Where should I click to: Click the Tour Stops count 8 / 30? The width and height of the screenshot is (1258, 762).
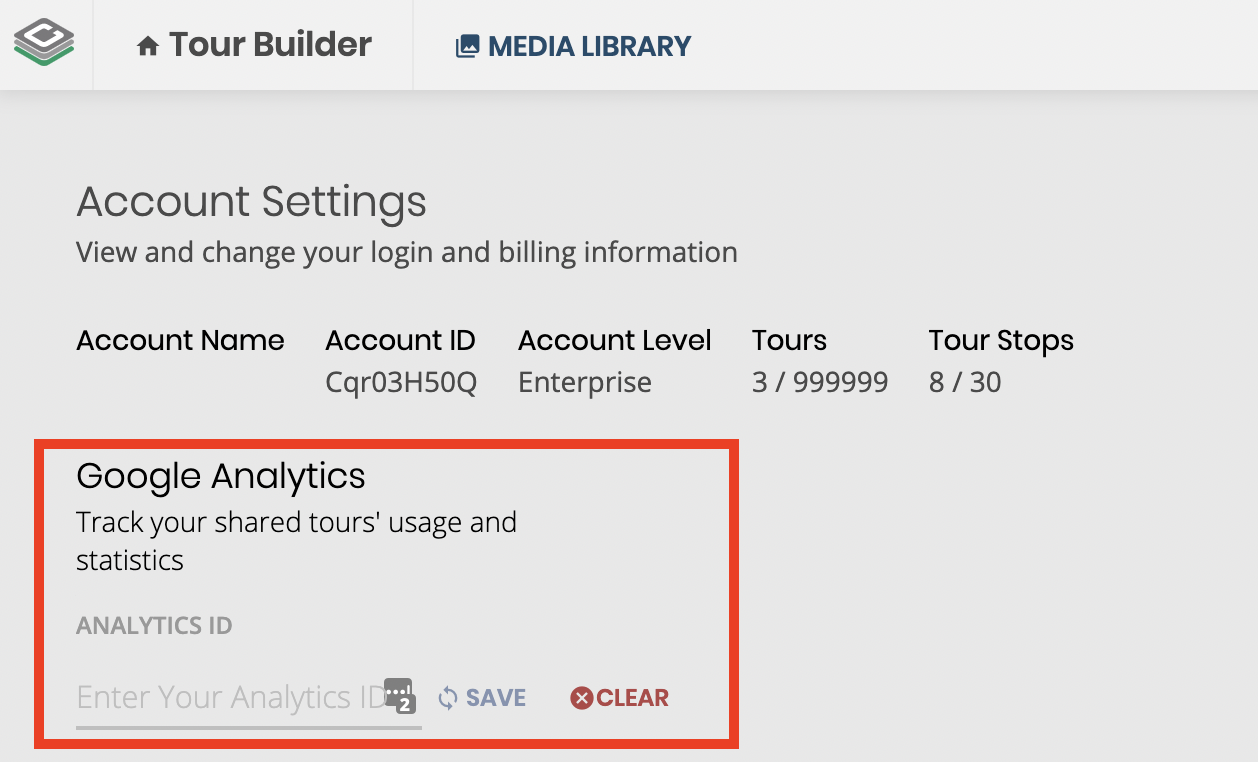click(x=965, y=383)
